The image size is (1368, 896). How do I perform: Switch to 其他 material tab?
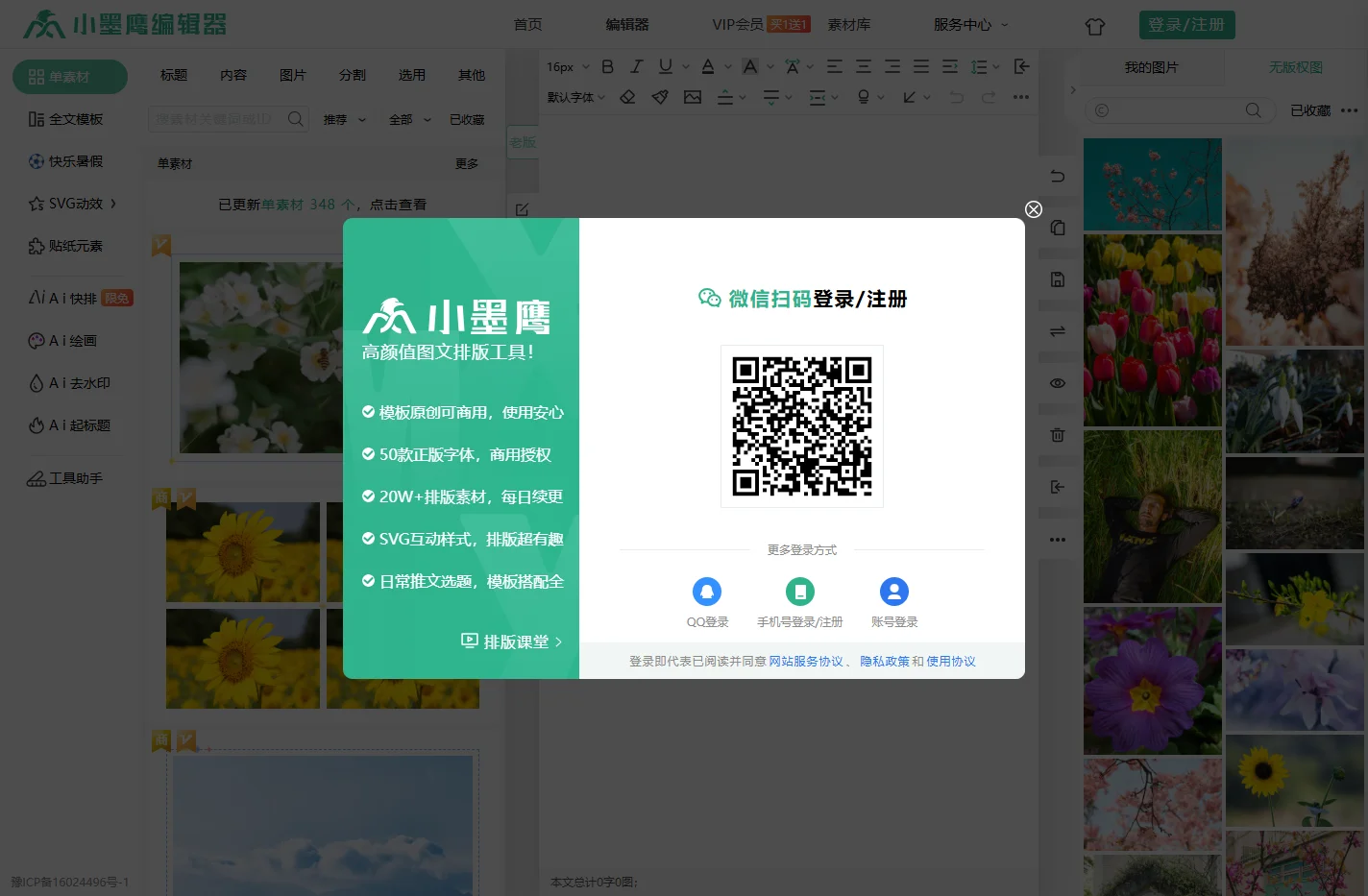coord(472,75)
